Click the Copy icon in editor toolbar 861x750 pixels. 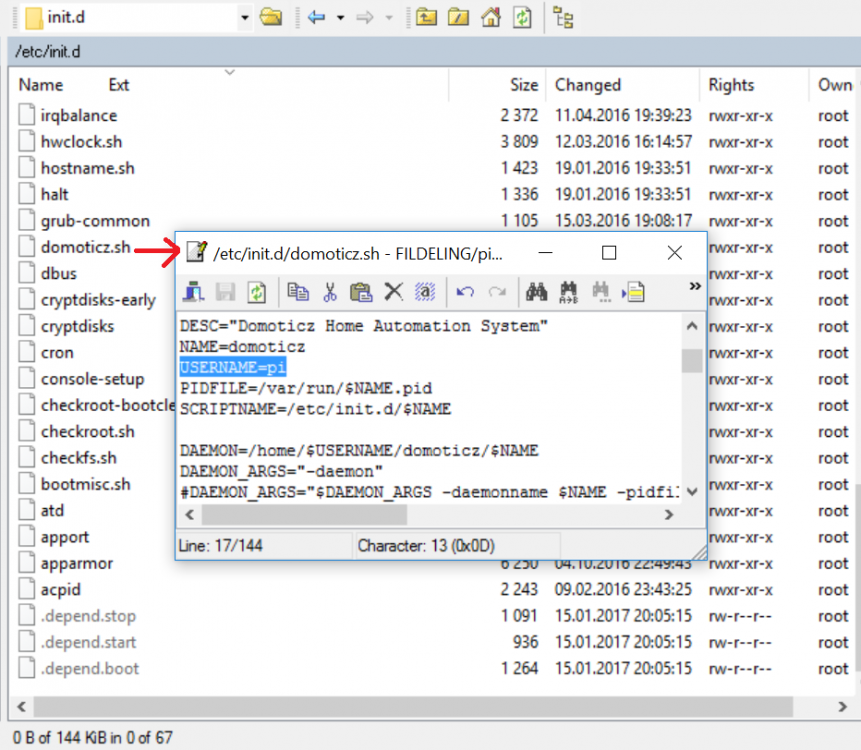click(x=298, y=292)
